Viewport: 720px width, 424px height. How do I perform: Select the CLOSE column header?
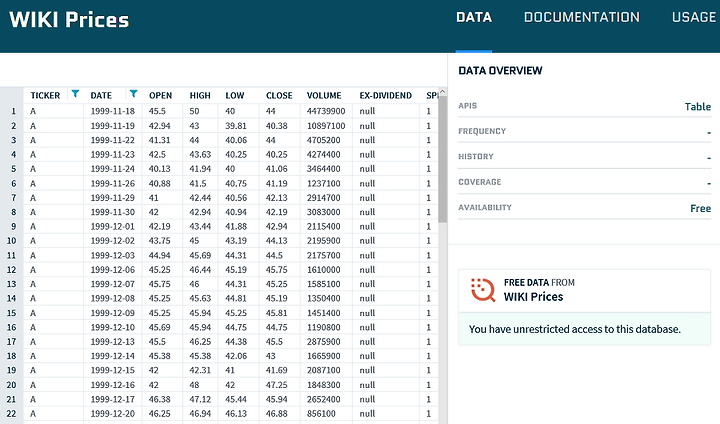pos(279,96)
